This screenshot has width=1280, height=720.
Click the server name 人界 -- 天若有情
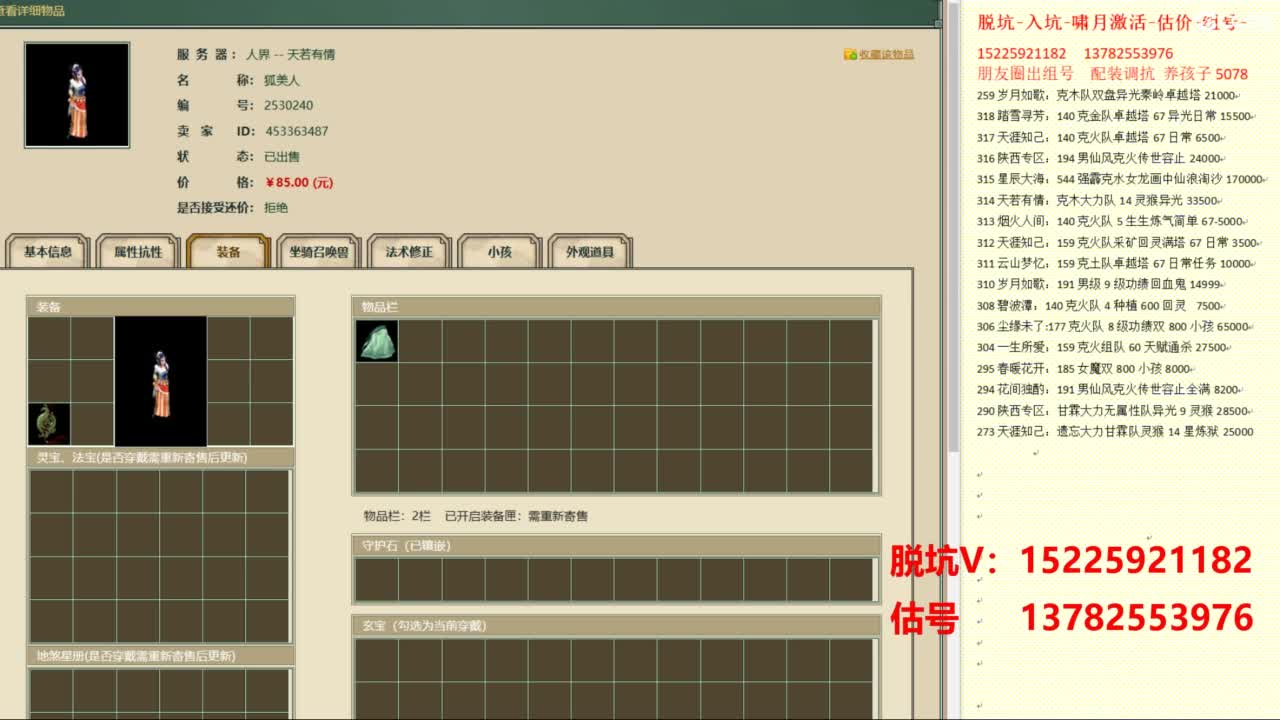(x=290, y=55)
